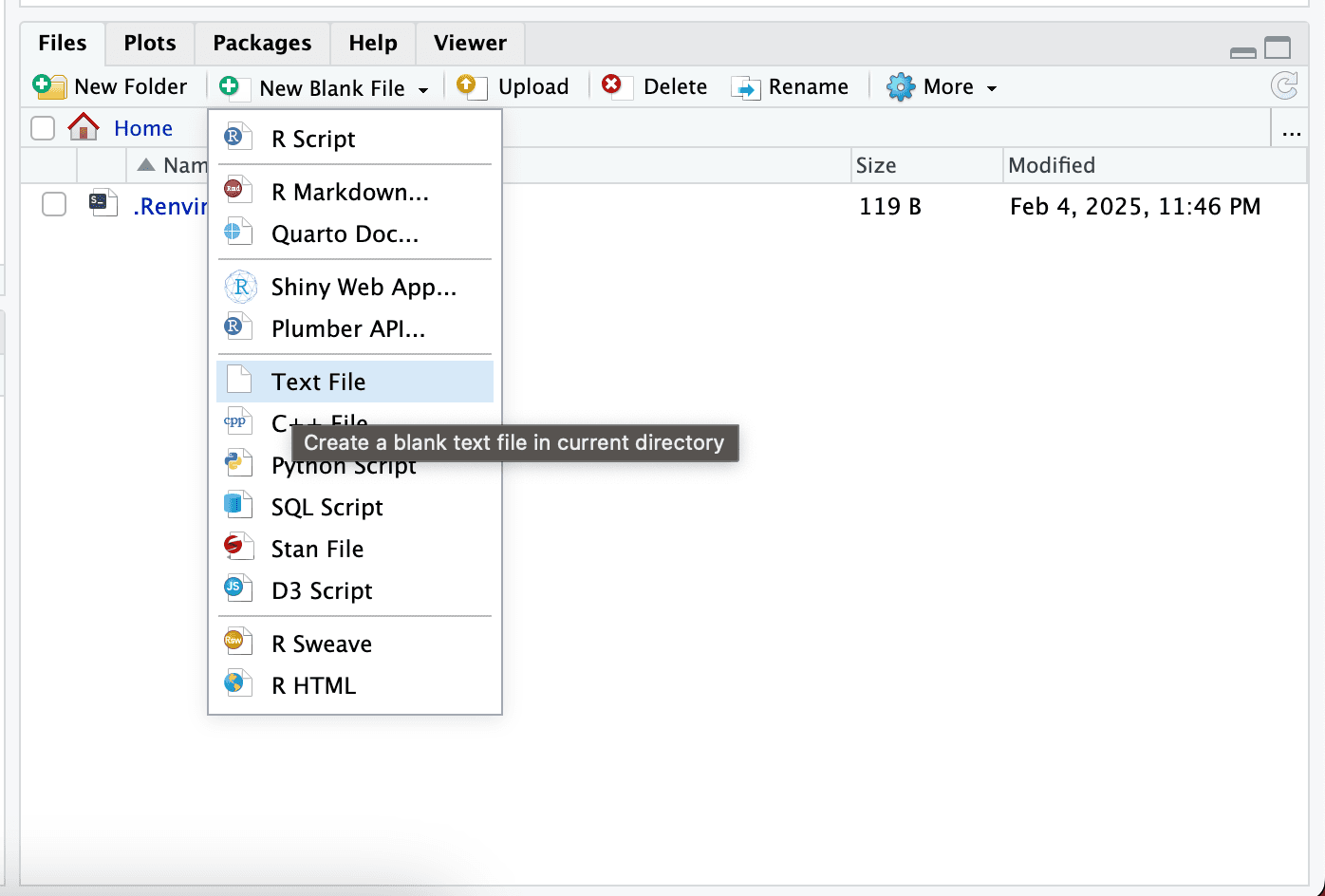Image resolution: width=1325 pixels, height=896 pixels.
Task: Open the .Renviron file link
Action: click(170, 206)
